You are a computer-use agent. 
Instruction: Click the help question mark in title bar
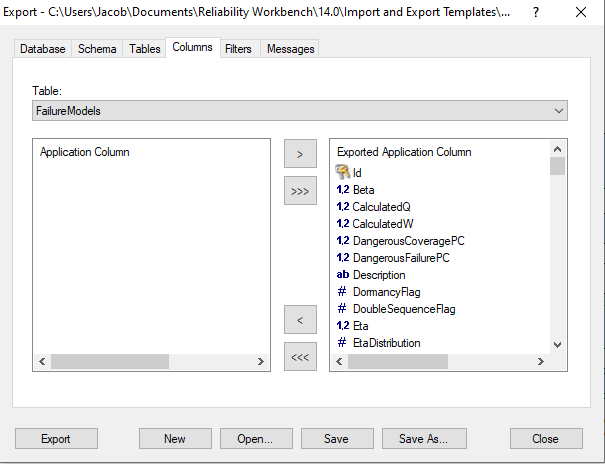(537, 14)
